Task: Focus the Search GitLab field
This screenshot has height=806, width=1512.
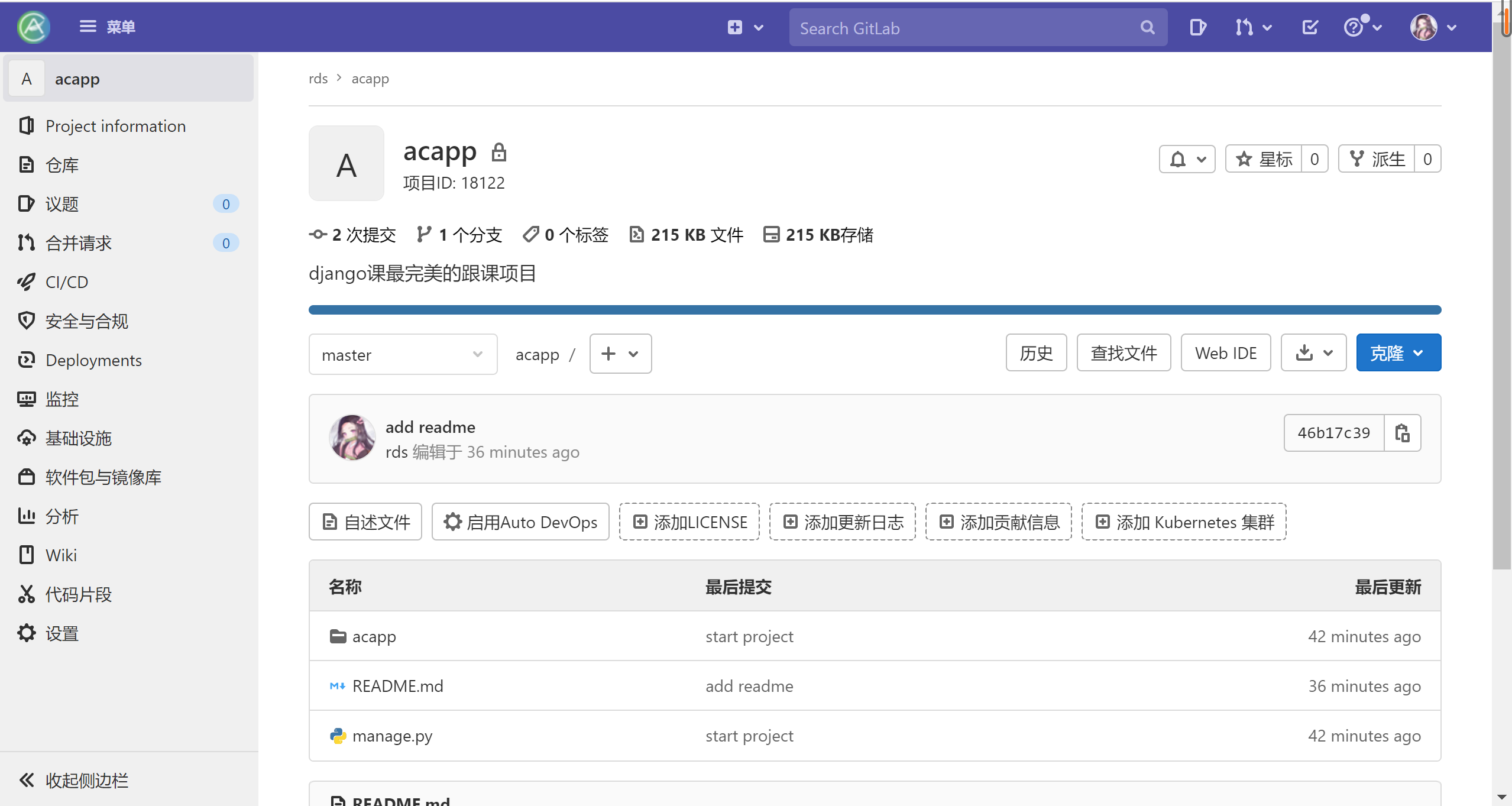Action: 977,28
